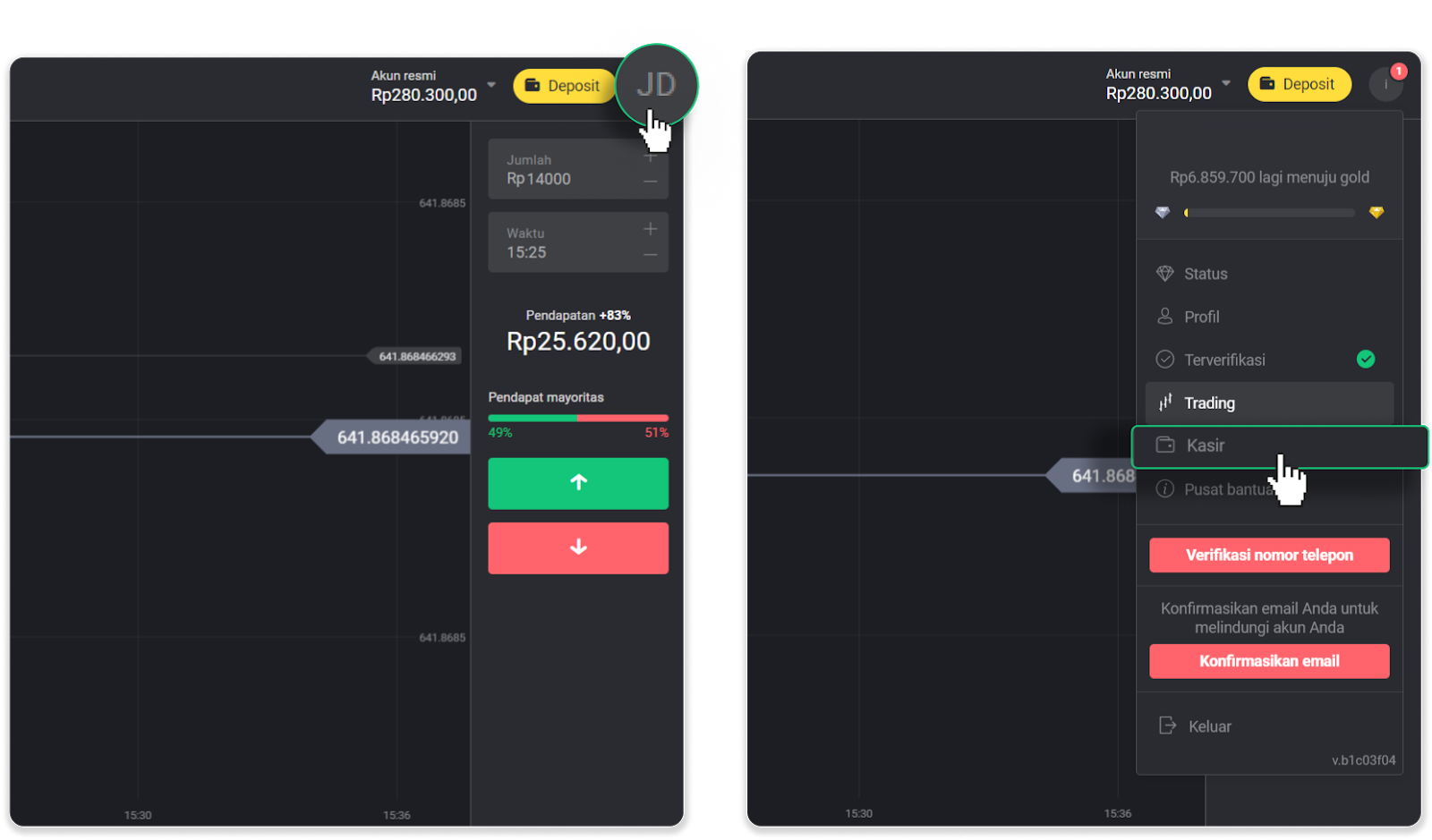This screenshot has width=1432, height=840.
Task: Increase Waktu time with plus
Action: (651, 230)
